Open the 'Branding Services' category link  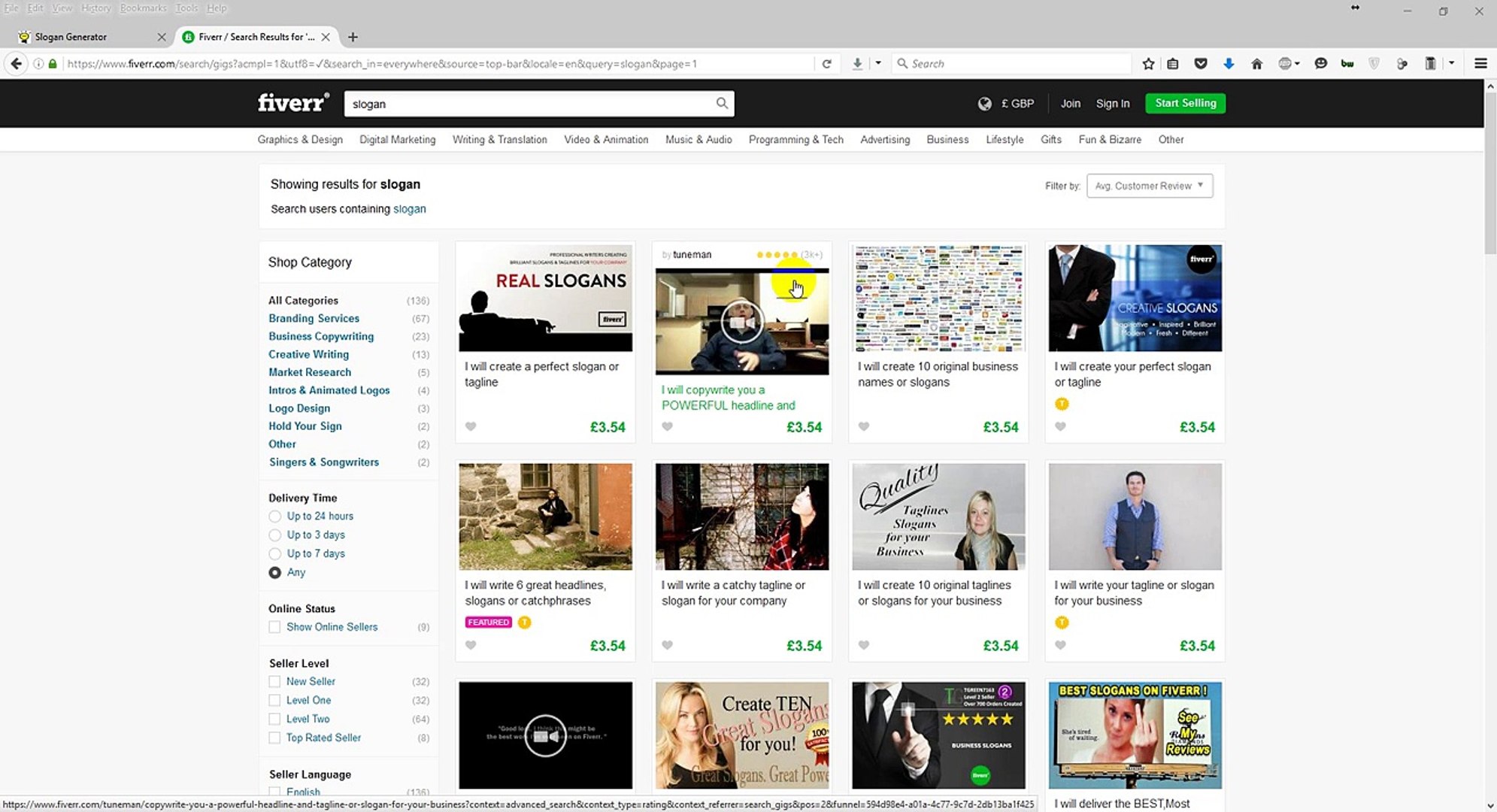coord(314,319)
